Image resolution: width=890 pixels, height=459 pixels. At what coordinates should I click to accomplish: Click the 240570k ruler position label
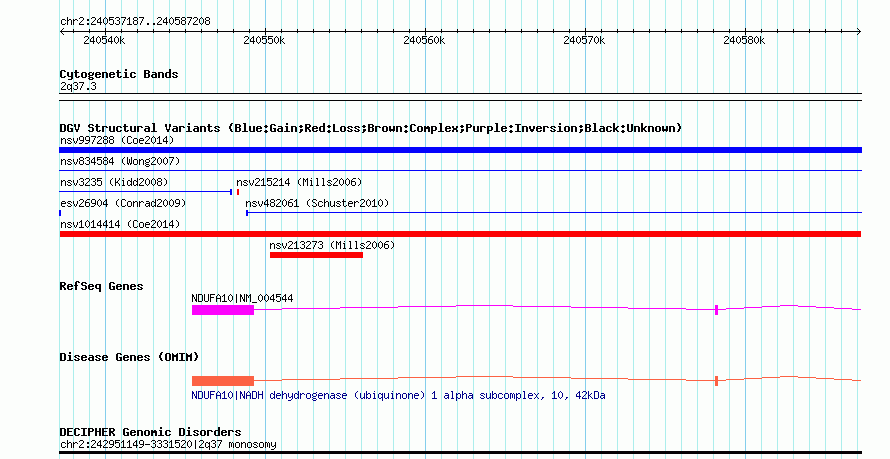(x=585, y=40)
